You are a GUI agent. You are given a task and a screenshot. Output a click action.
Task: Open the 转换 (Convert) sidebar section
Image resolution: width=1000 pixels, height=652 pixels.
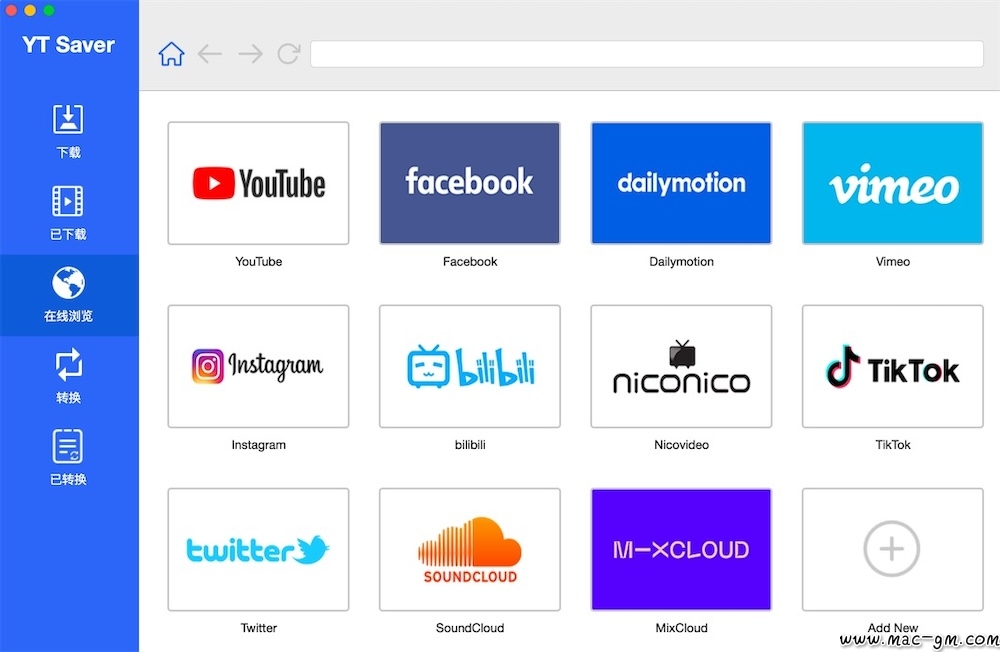(68, 376)
